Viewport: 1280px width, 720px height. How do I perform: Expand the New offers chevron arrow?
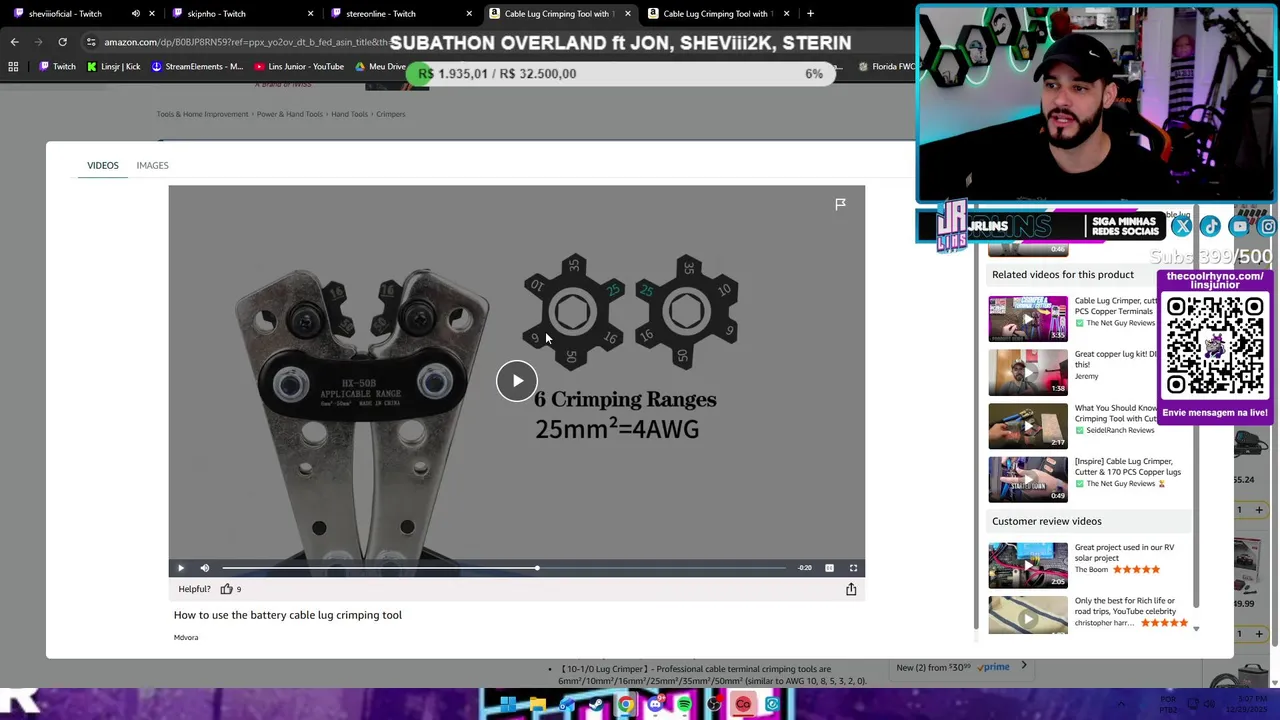(x=1024, y=666)
